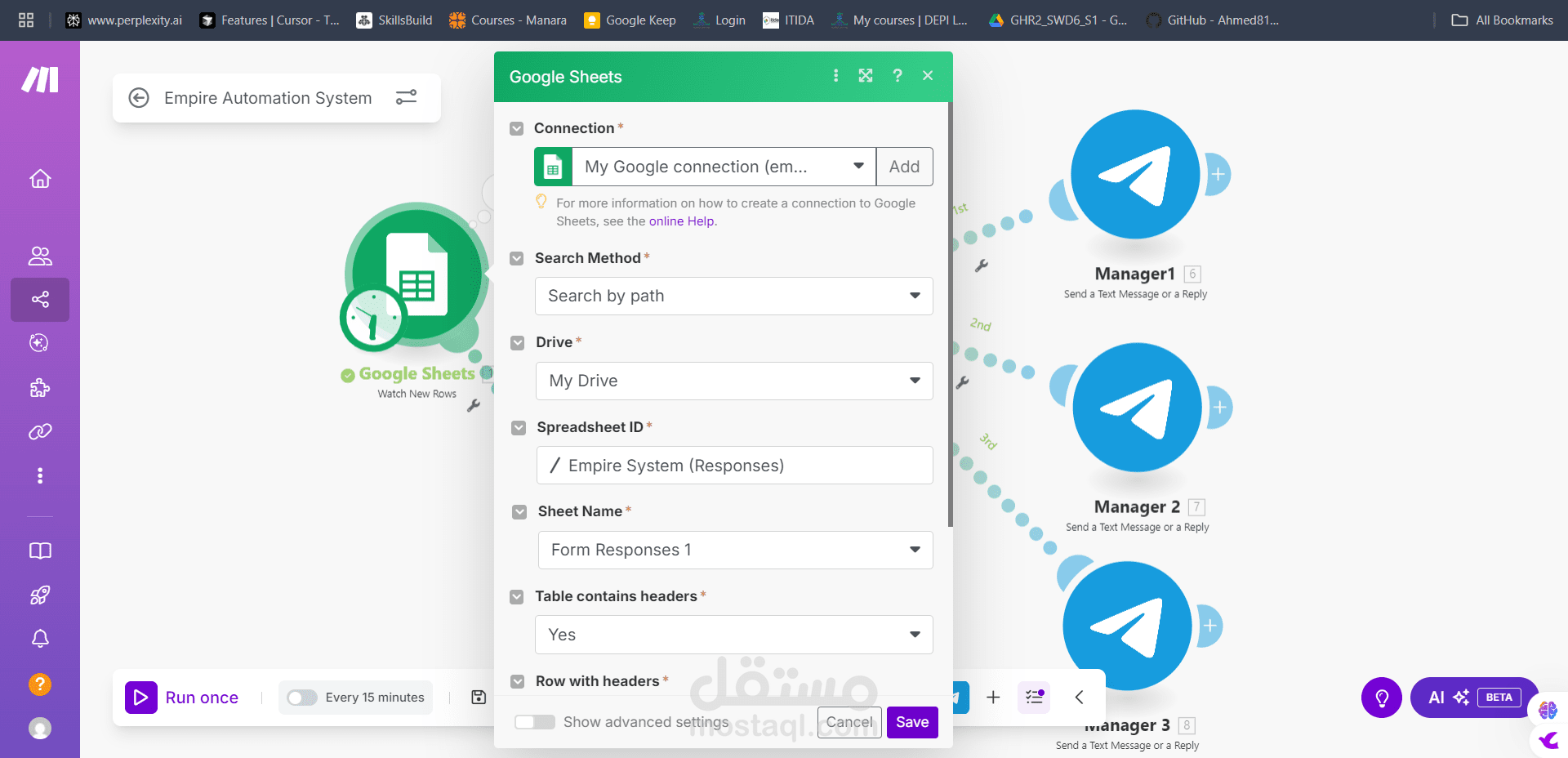Click the wrench filter on the 1st route
Screen dimensions: 1568x758
[982, 265]
